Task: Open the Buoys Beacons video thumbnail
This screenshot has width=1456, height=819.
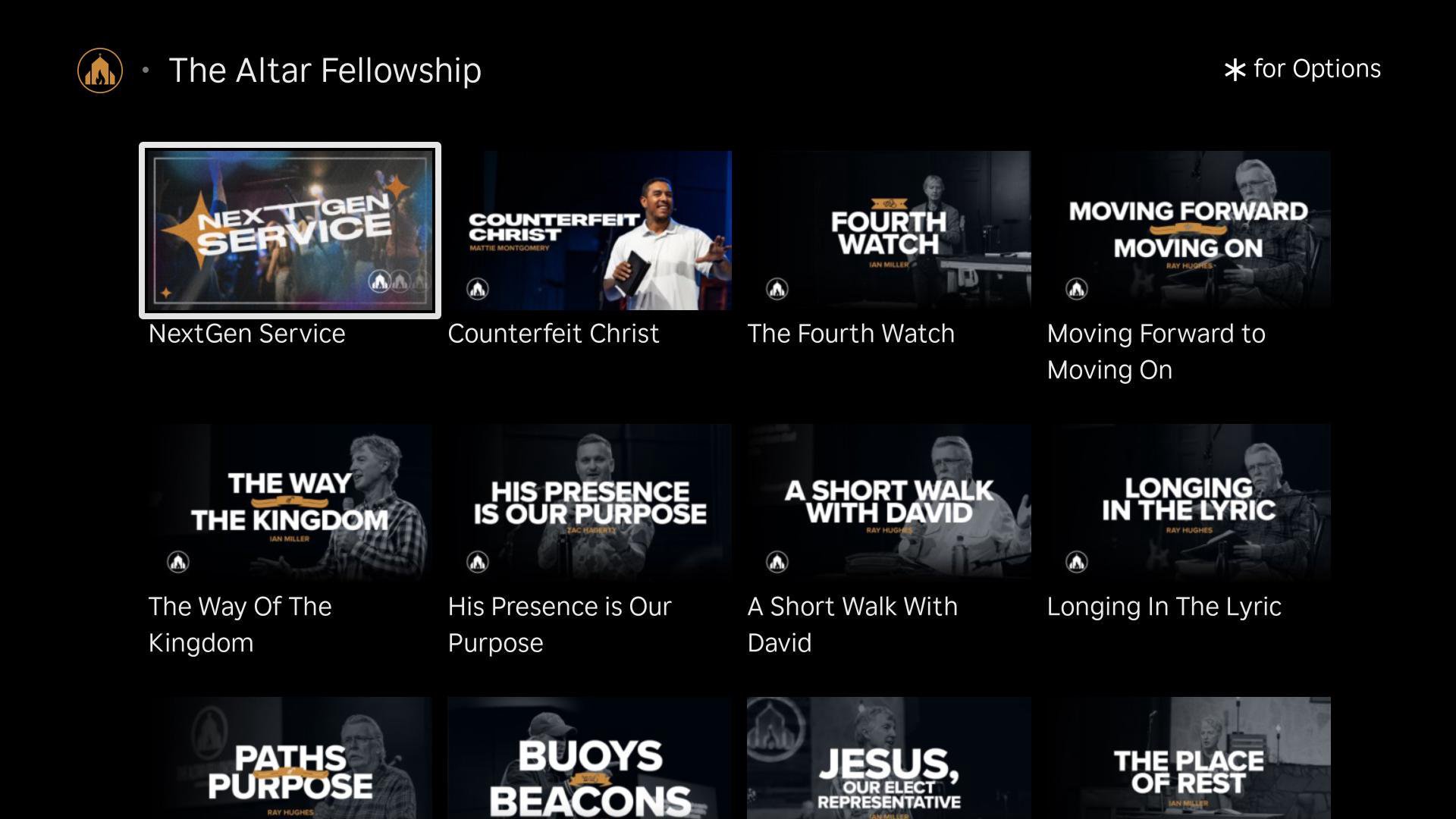Action: [589, 758]
